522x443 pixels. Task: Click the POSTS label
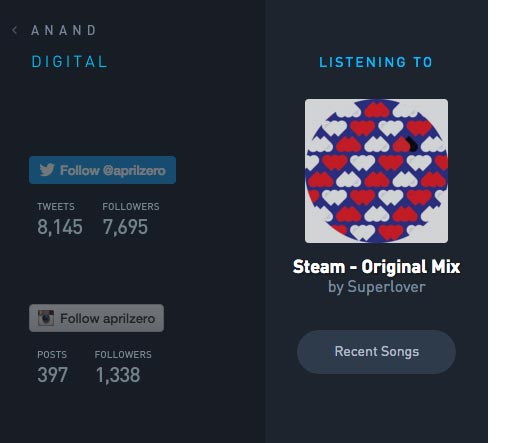52,355
